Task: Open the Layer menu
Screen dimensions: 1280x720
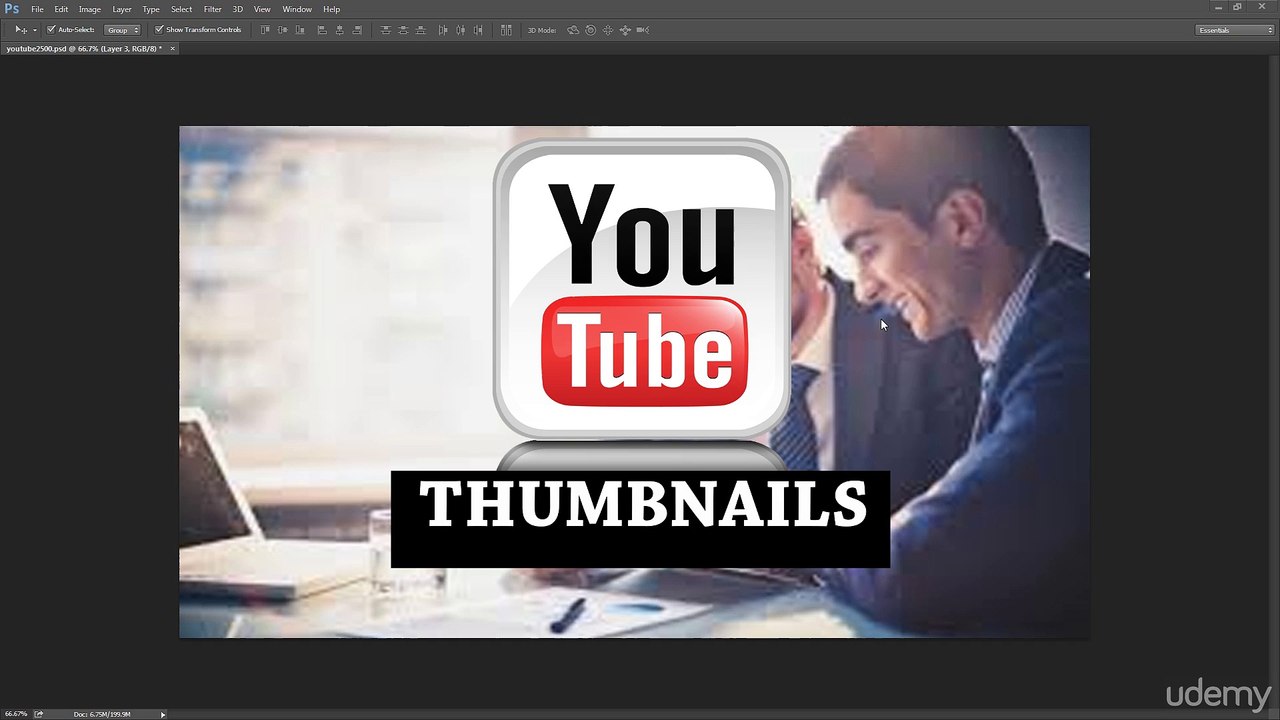Action: [122, 9]
